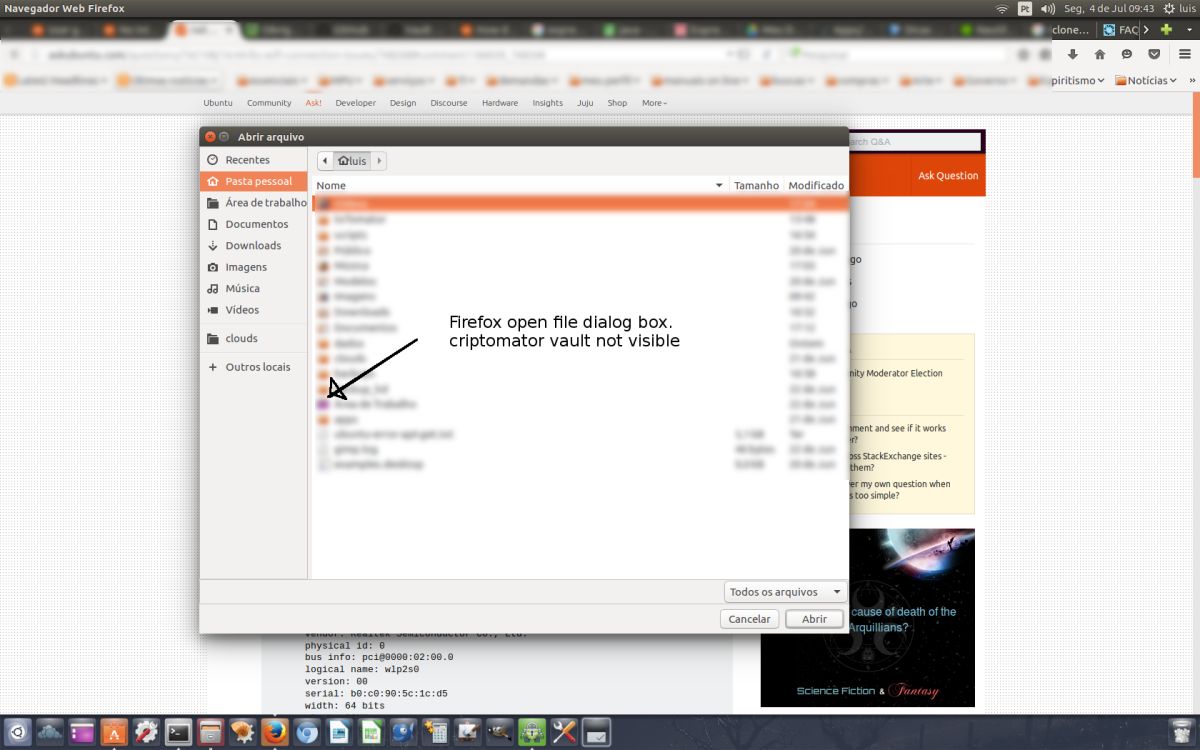Click the luis home path button
The width and height of the screenshot is (1200, 750).
pos(352,160)
